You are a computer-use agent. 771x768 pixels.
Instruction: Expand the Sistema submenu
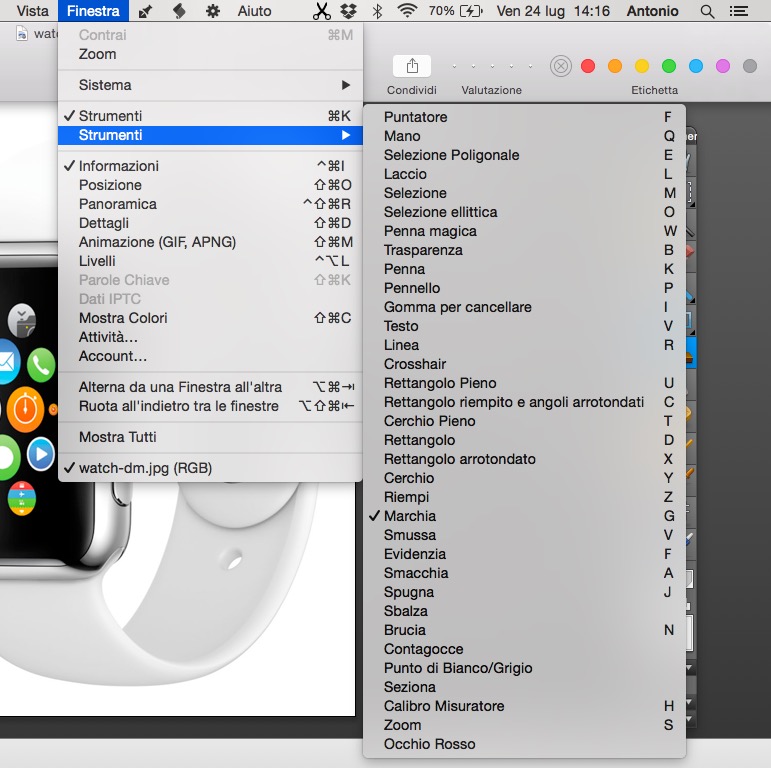[x=210, y=85]
